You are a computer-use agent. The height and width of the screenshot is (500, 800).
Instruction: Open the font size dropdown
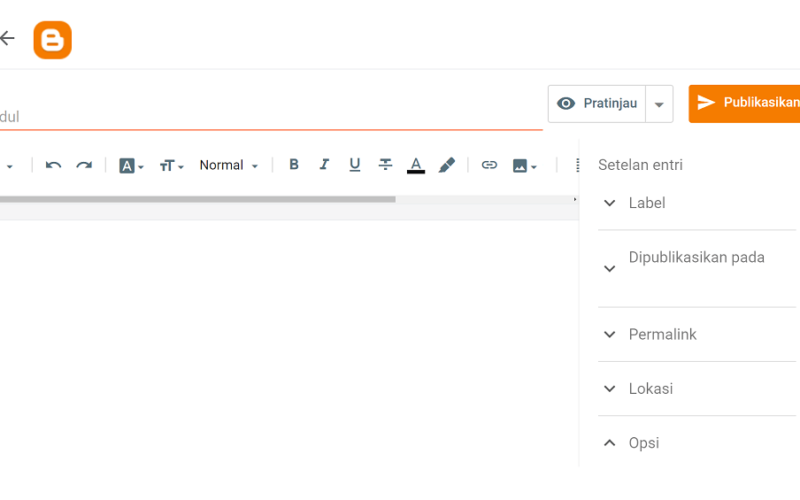click(x=171, y=166)
